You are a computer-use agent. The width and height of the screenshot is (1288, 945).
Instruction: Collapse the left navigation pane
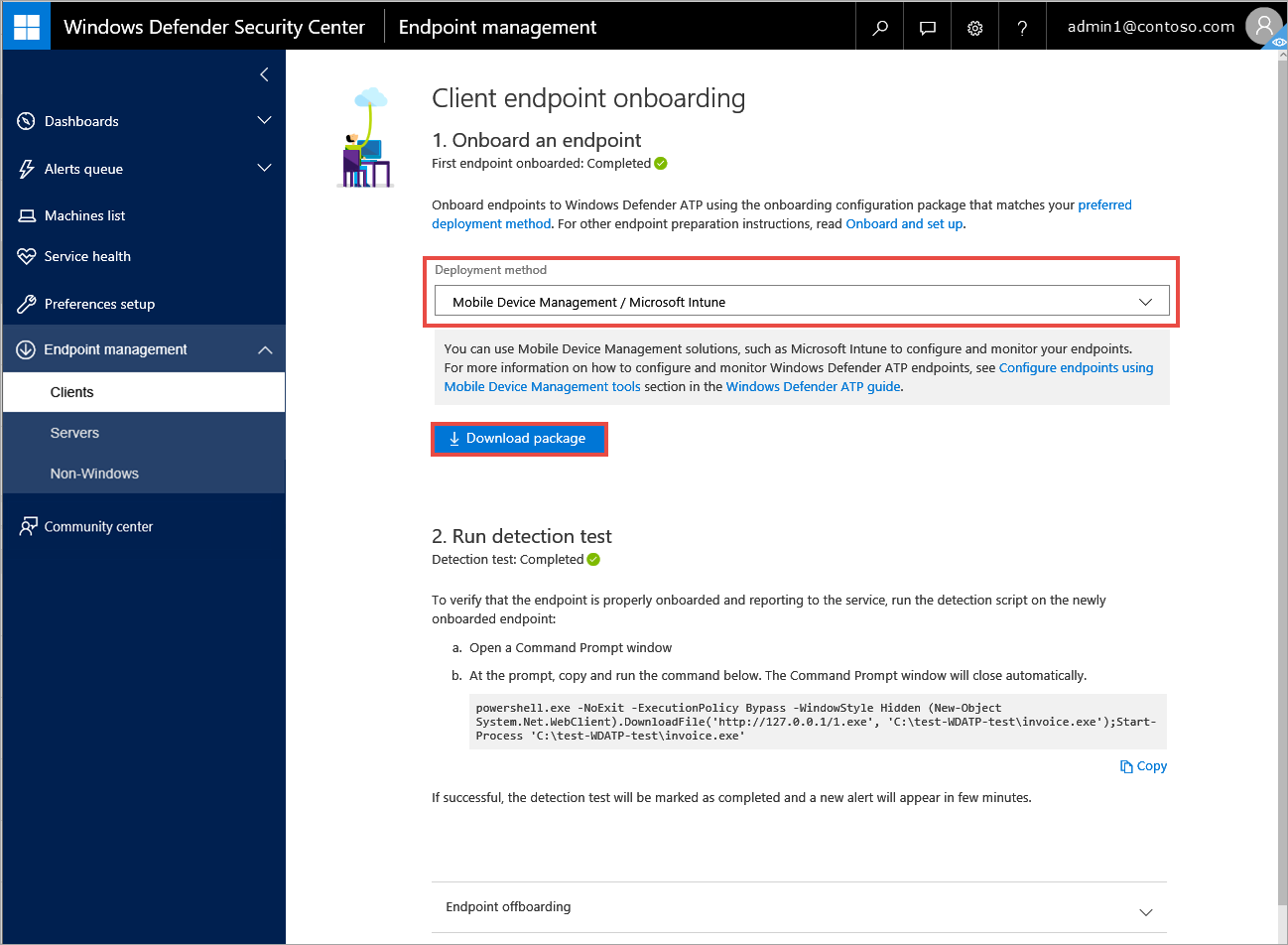264,74
